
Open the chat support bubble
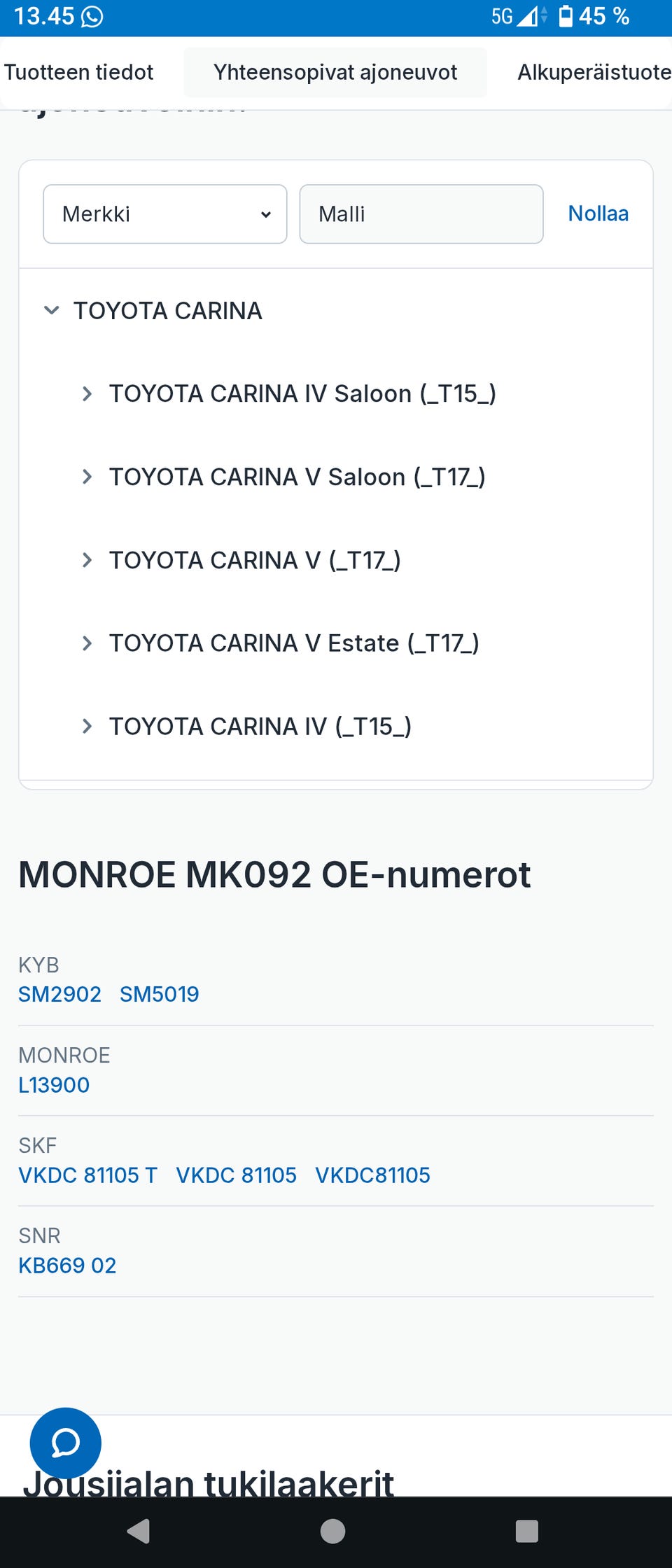click(x=65, y=1443)
